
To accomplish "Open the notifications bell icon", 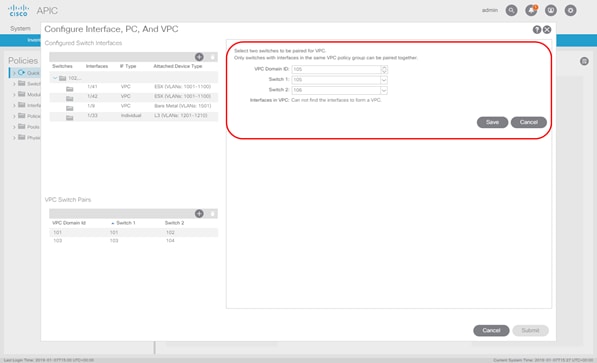I will click(x=531, y=11).
